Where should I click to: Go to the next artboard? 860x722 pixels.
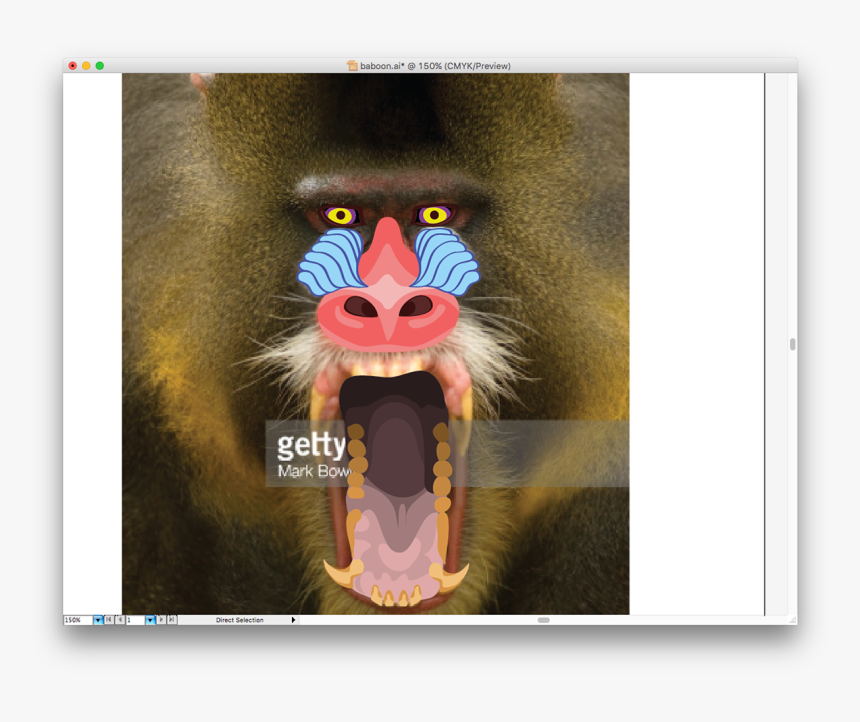point(161,620)
